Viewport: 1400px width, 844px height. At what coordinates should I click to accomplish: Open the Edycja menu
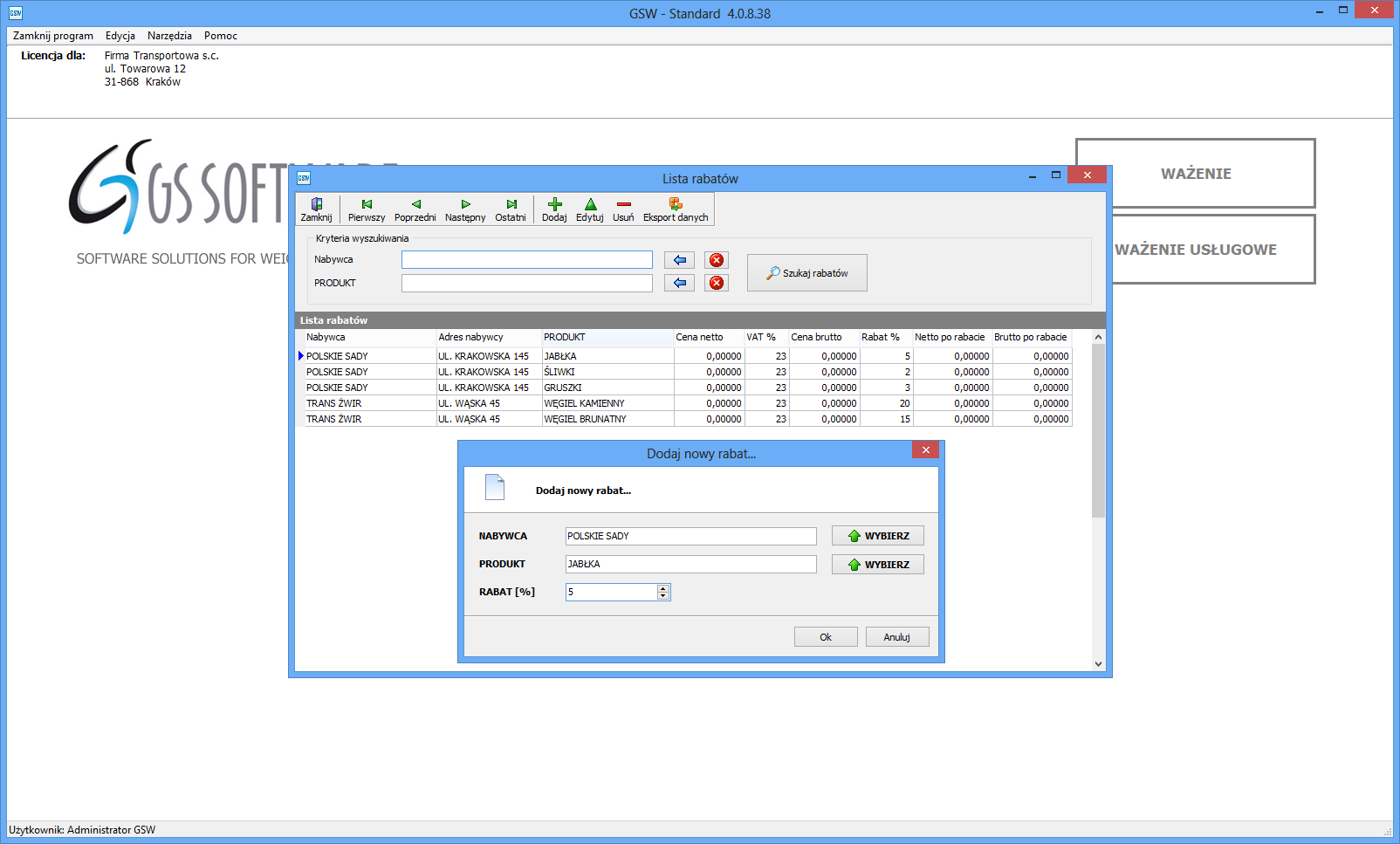pyautogui.click(x=120, y=36)
